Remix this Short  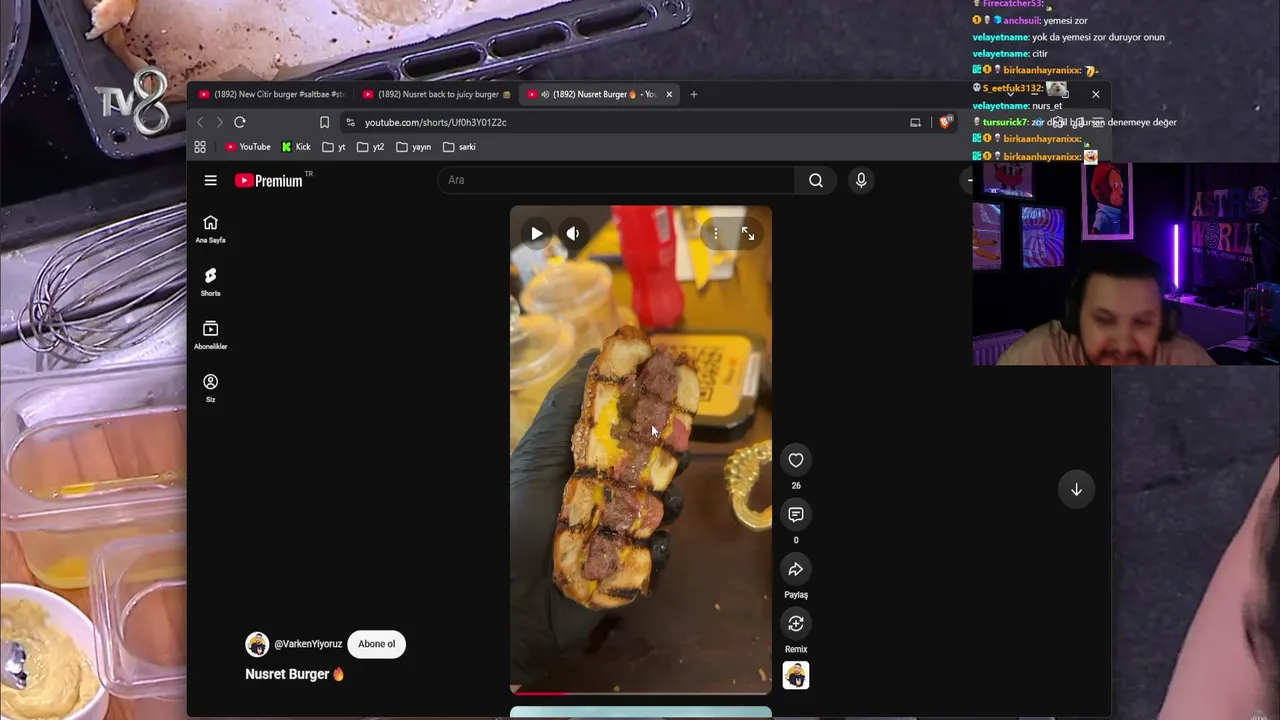796,624
